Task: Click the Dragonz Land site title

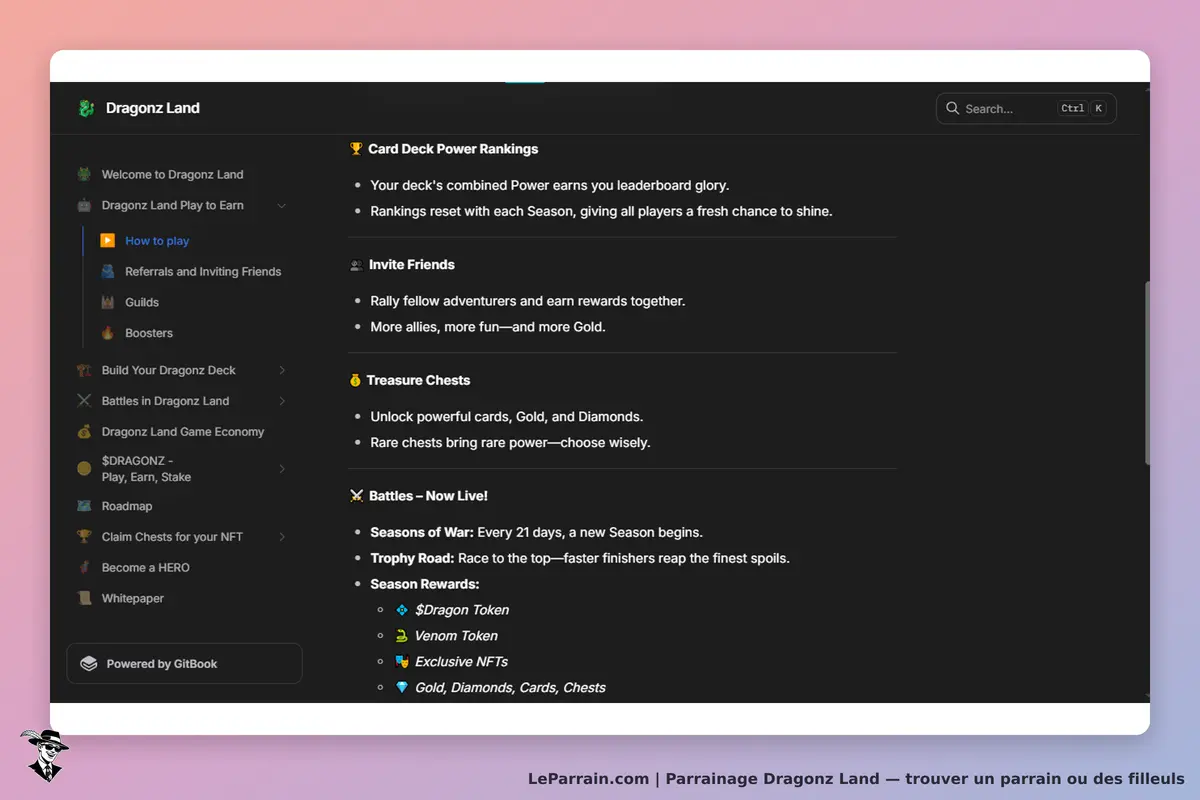Action: click(153, 108)
